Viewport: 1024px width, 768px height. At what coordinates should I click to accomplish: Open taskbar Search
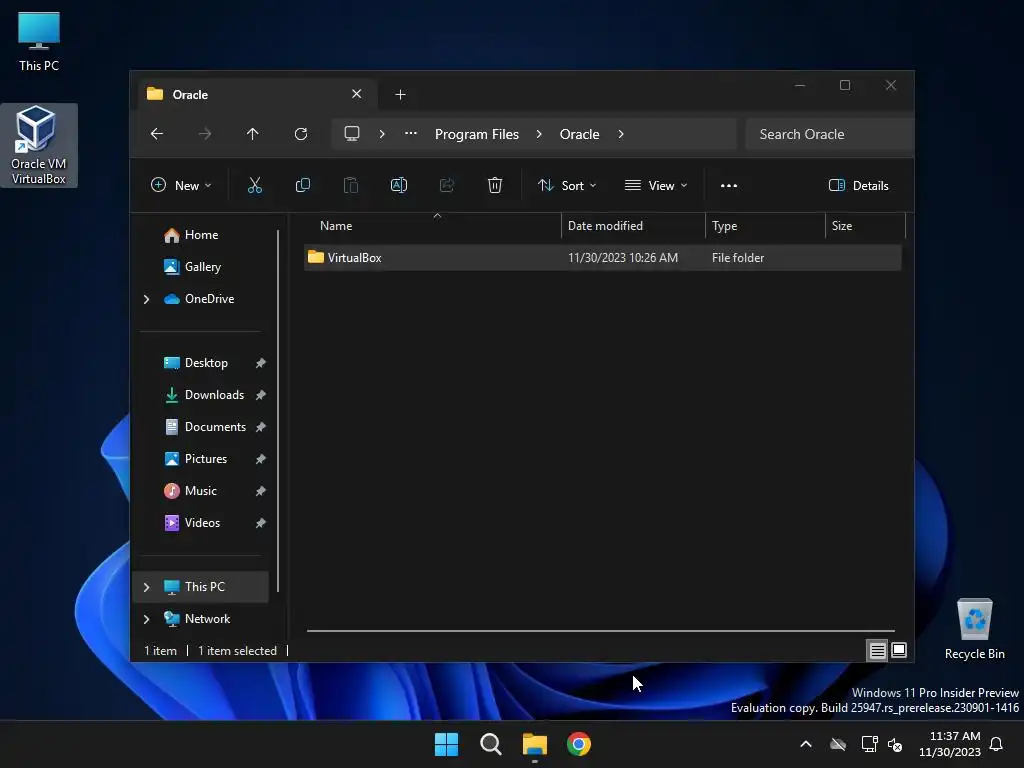pos(490,744)
